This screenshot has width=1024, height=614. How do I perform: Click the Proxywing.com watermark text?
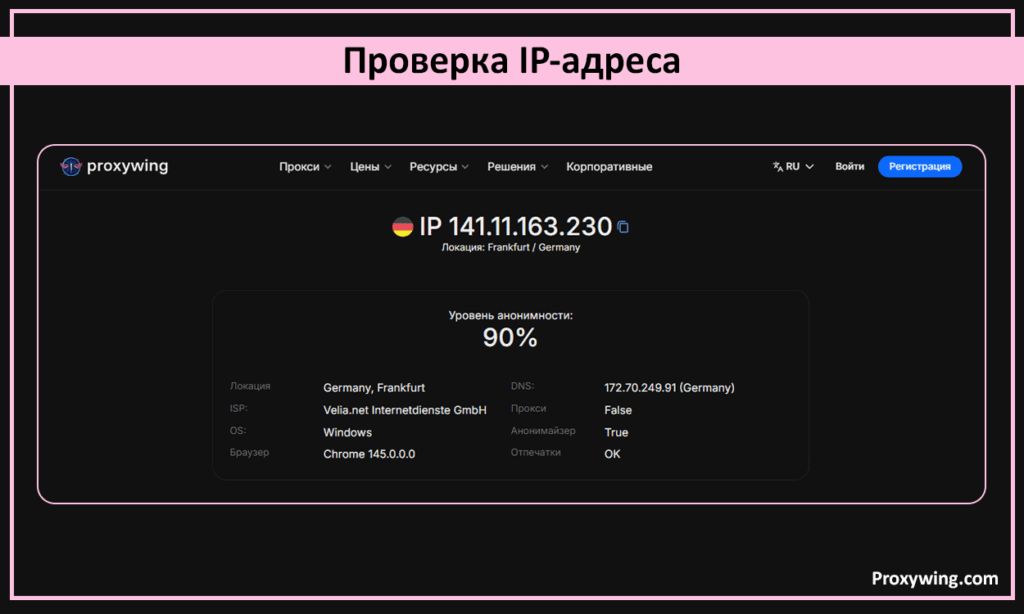pyautogui.click(x=934, y=578)
